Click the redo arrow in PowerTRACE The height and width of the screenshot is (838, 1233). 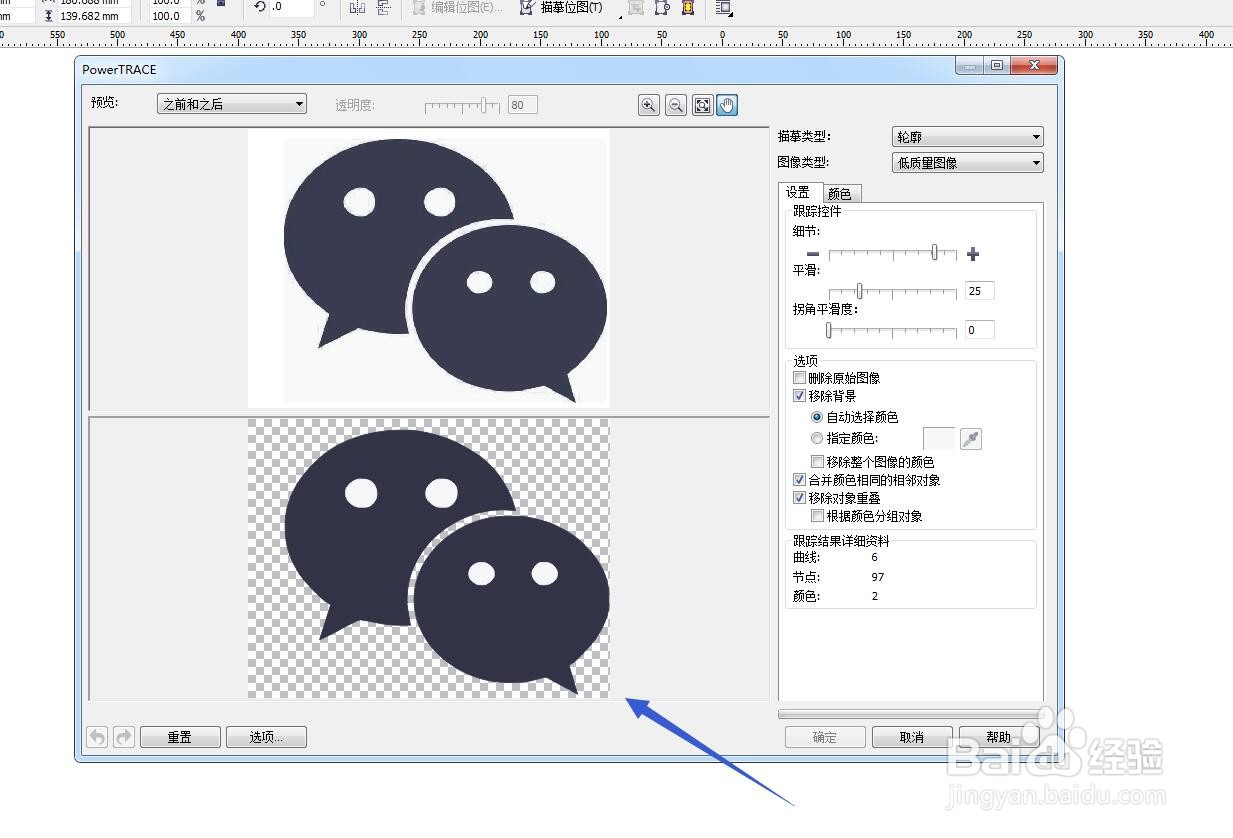(x=123, y=736)
